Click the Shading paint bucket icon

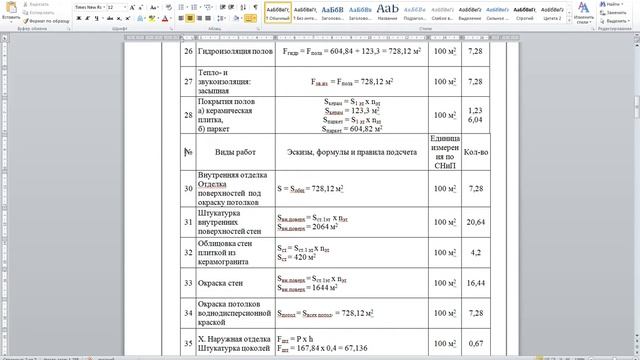point(236,18)
